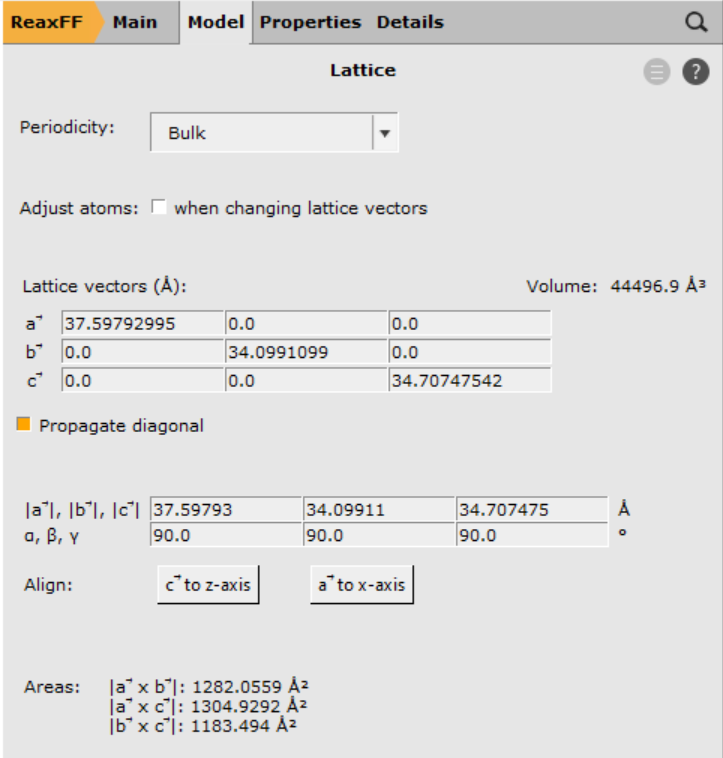
Task: Open the ReaxFF engine panel
Action: coord(46,22)
